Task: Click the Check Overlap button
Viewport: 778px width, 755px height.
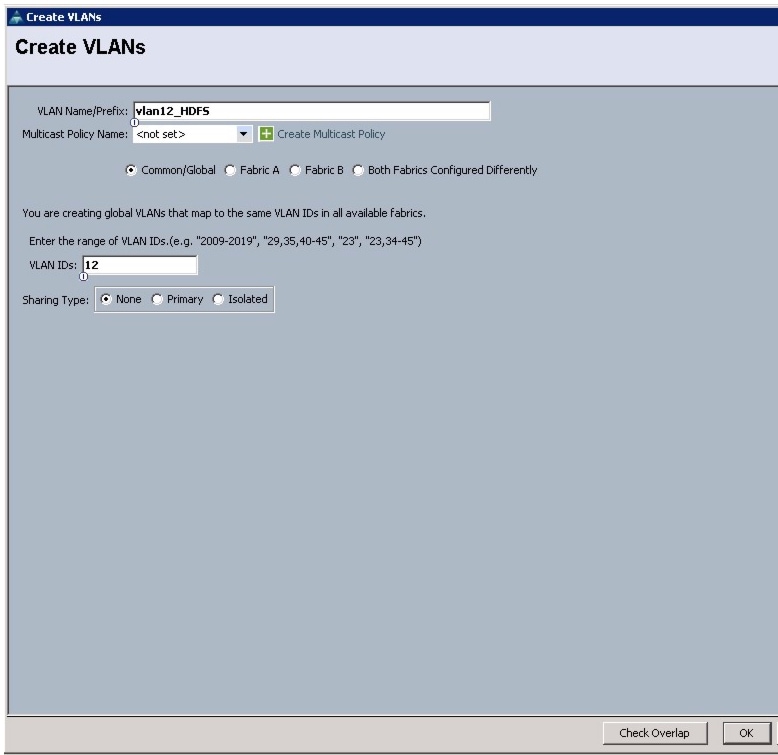Action: pos(655,733)
